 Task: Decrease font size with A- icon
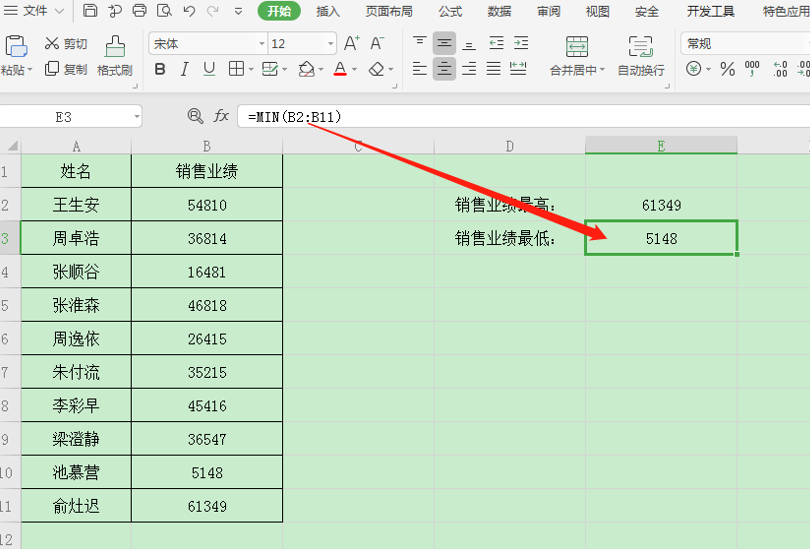377,43
